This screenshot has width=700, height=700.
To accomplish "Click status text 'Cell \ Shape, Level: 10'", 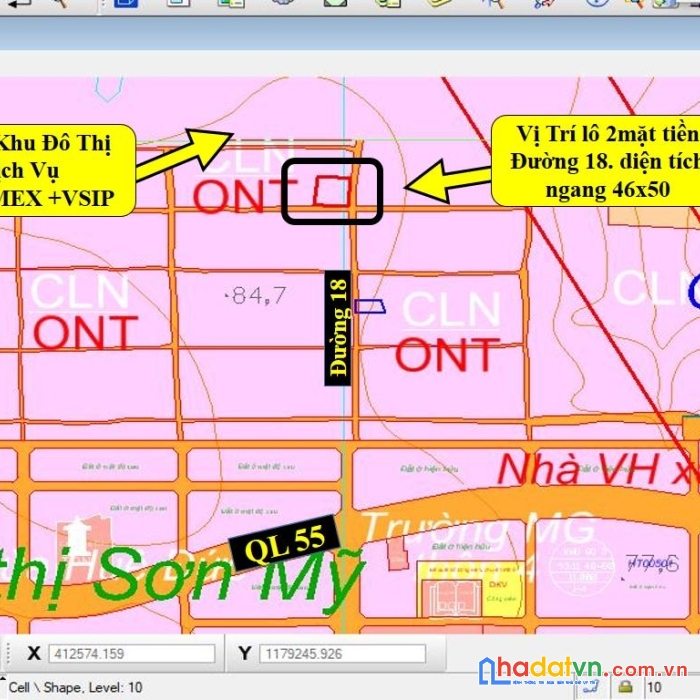I will [75, 688].
